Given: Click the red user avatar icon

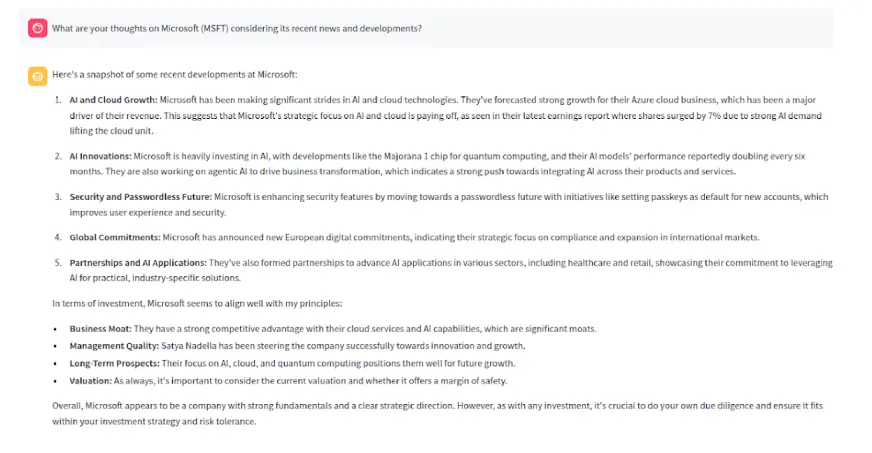Looking at the screenshot, I should coord(37,28).
